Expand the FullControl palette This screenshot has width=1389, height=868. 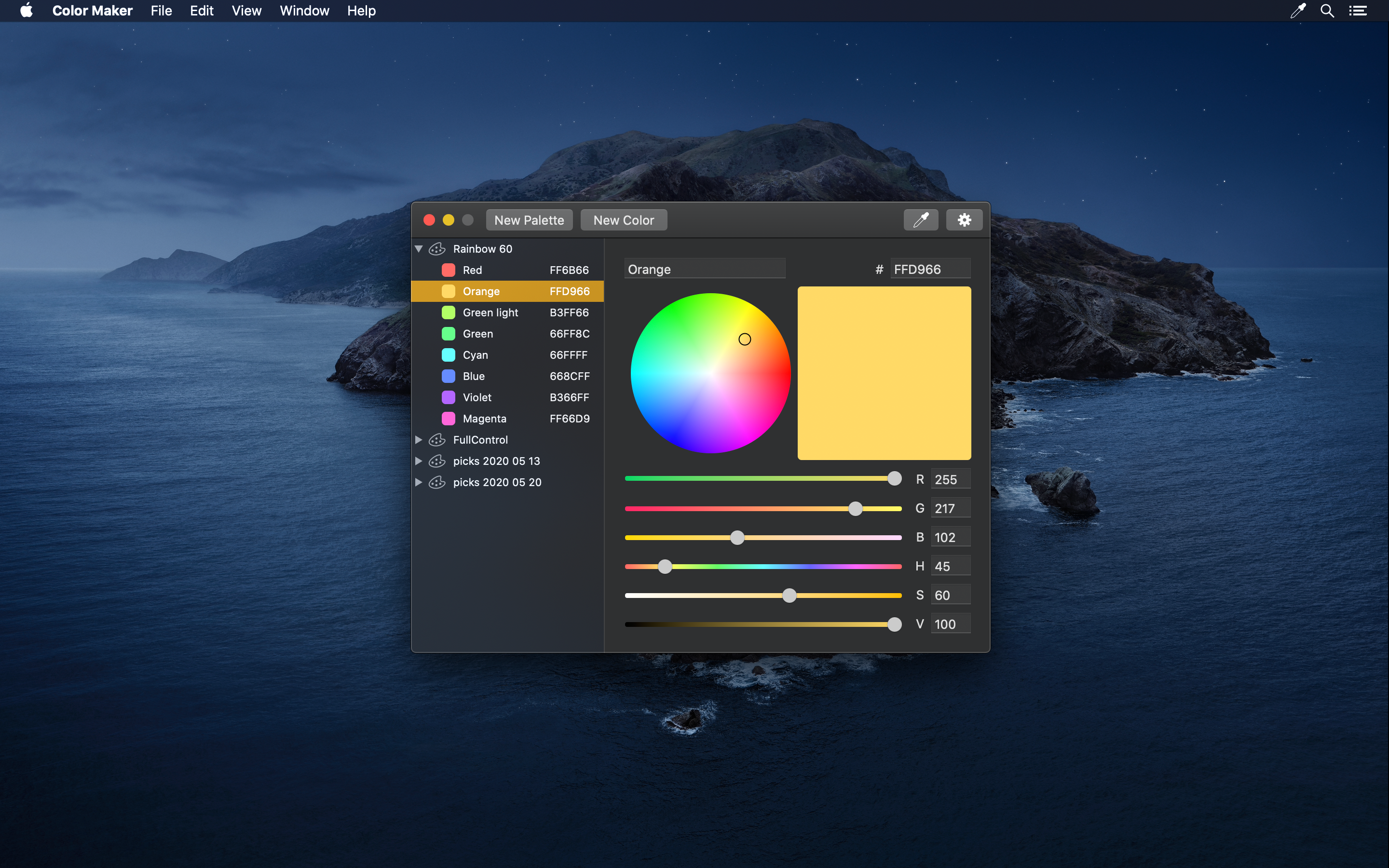tap(419, 440)
